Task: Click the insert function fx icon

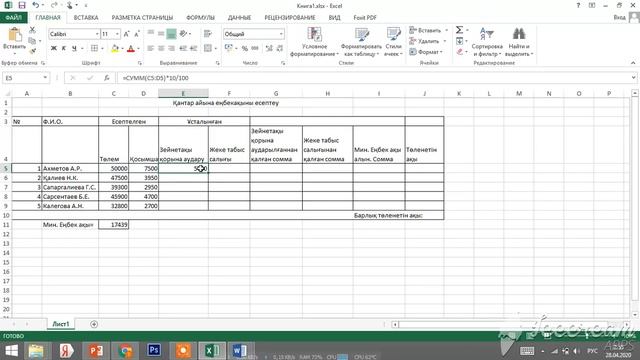Action: 107,78
